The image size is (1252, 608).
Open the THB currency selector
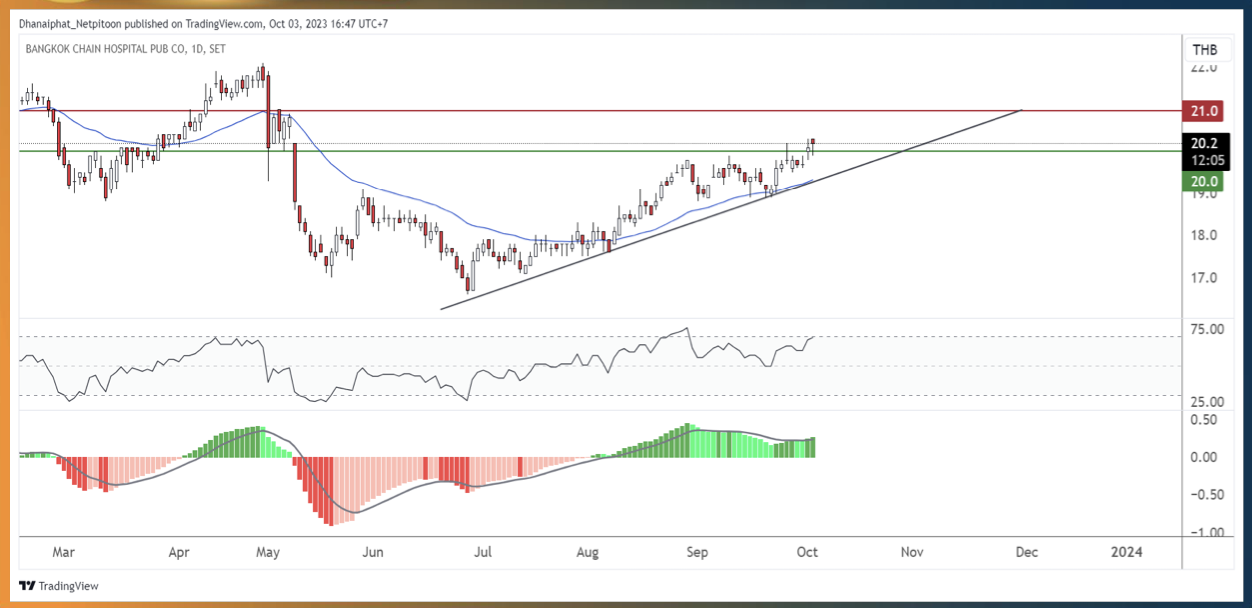pos(1205,50)
